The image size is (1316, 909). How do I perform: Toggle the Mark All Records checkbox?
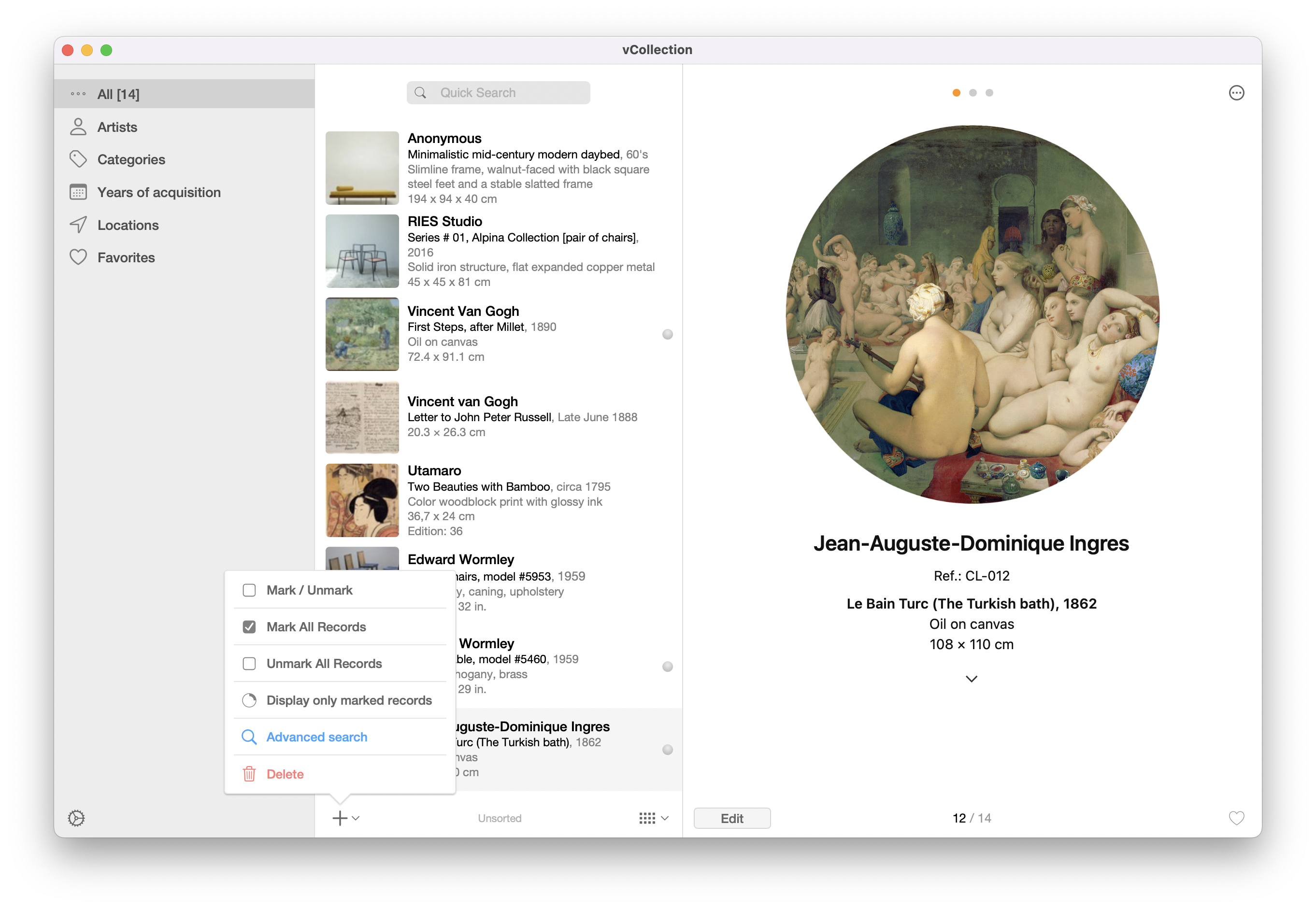(x=249, y=627)
